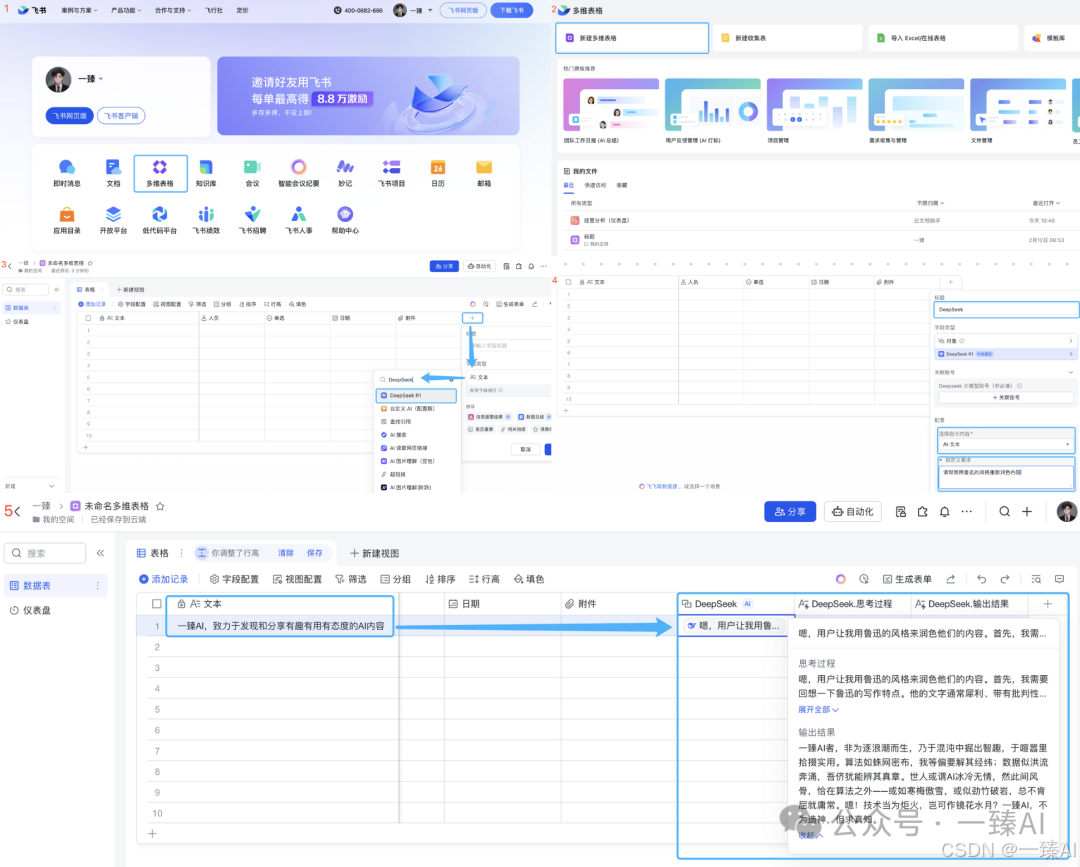Click the 下载飞书 button
The height and width of the screenshot is (867, 1080).
click(x=512, y=10)
